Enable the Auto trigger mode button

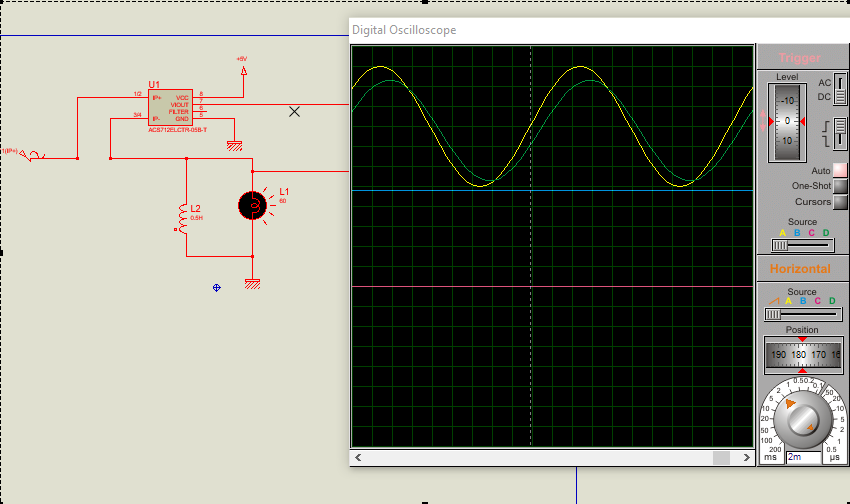tap(840, 171)
